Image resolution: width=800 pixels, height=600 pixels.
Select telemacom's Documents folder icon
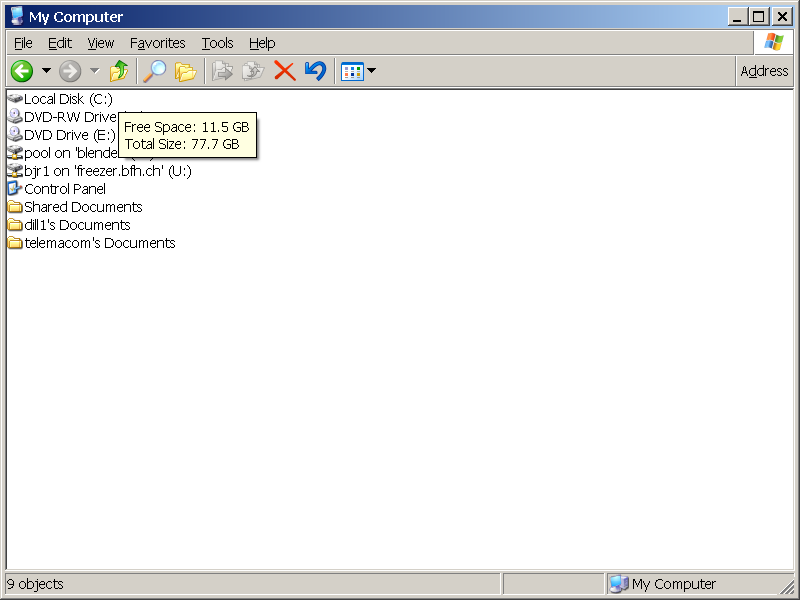point(15,242)
